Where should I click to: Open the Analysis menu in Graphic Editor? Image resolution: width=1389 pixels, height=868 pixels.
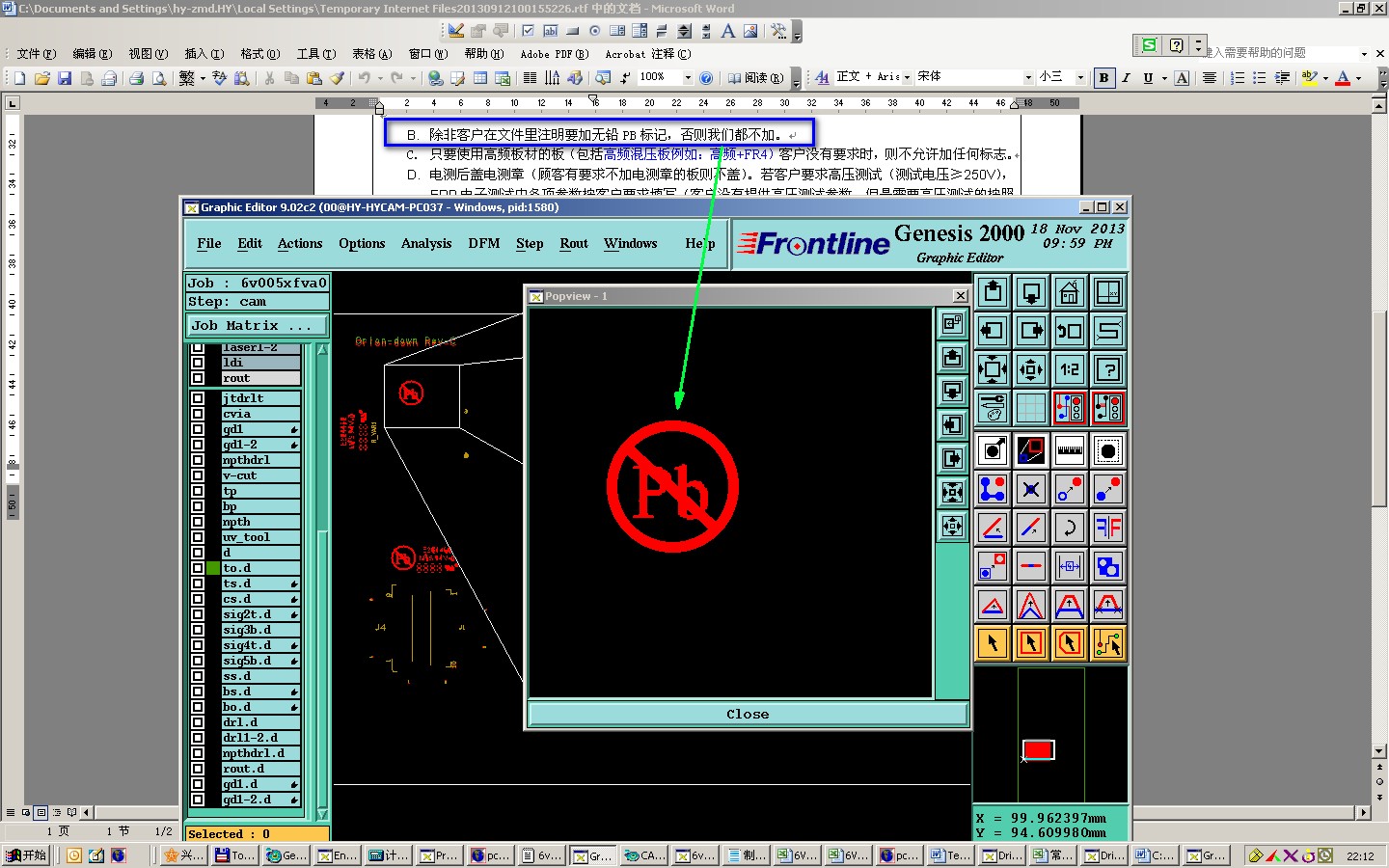[426, 244]
